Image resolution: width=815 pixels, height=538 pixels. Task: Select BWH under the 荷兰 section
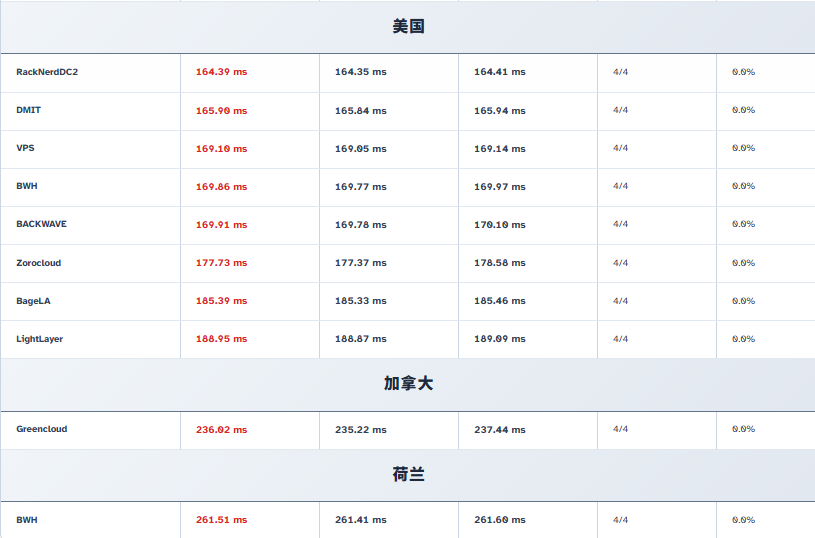tap(27, 520)
